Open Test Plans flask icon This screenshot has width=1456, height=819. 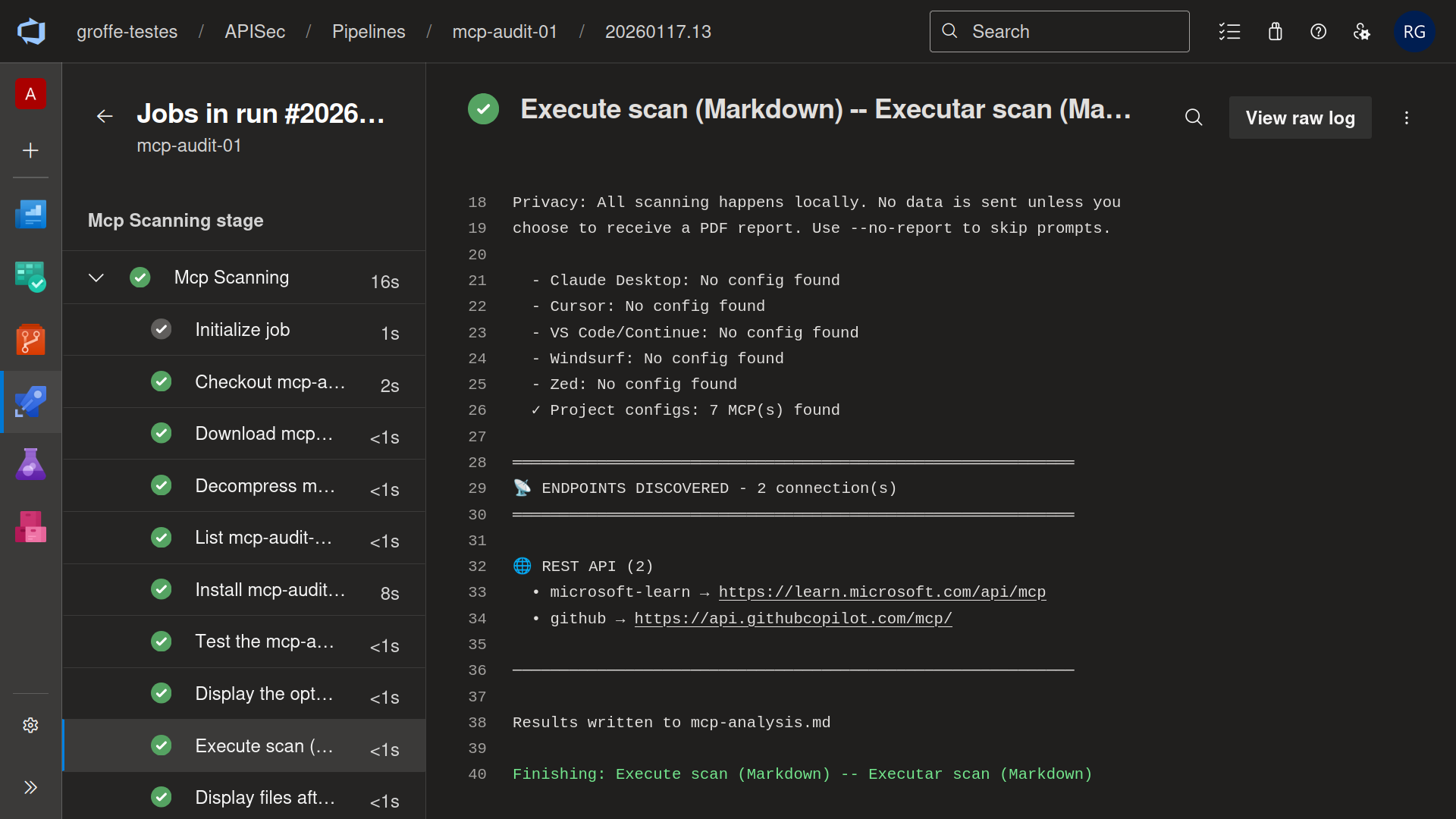tap(30, 464)
